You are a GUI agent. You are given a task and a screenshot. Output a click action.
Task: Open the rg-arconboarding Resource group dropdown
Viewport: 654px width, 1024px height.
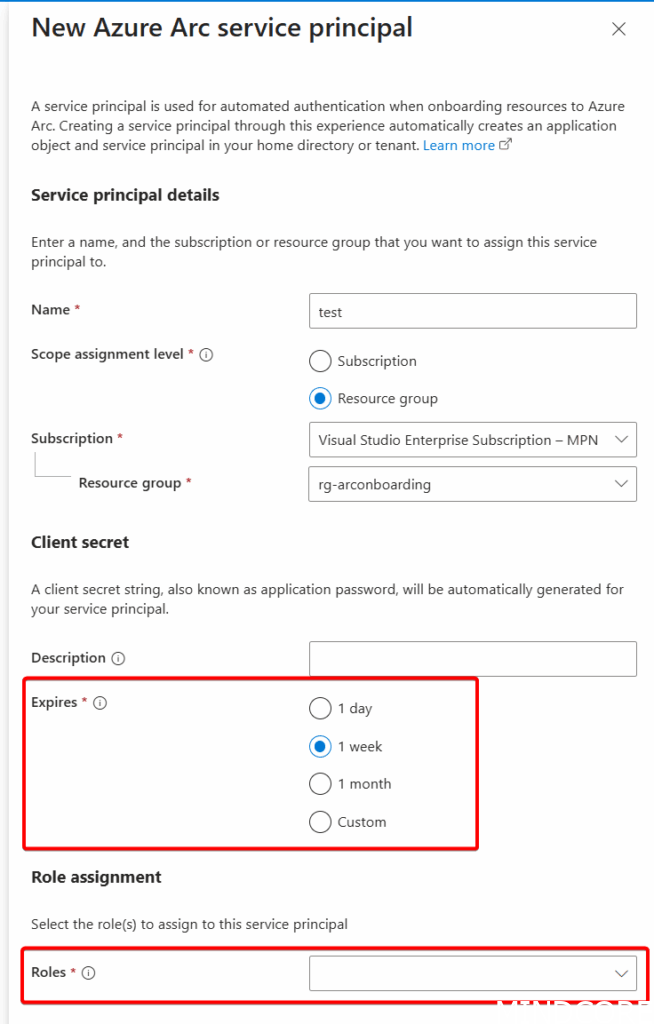pyautogui.click(x=472, y=484)
